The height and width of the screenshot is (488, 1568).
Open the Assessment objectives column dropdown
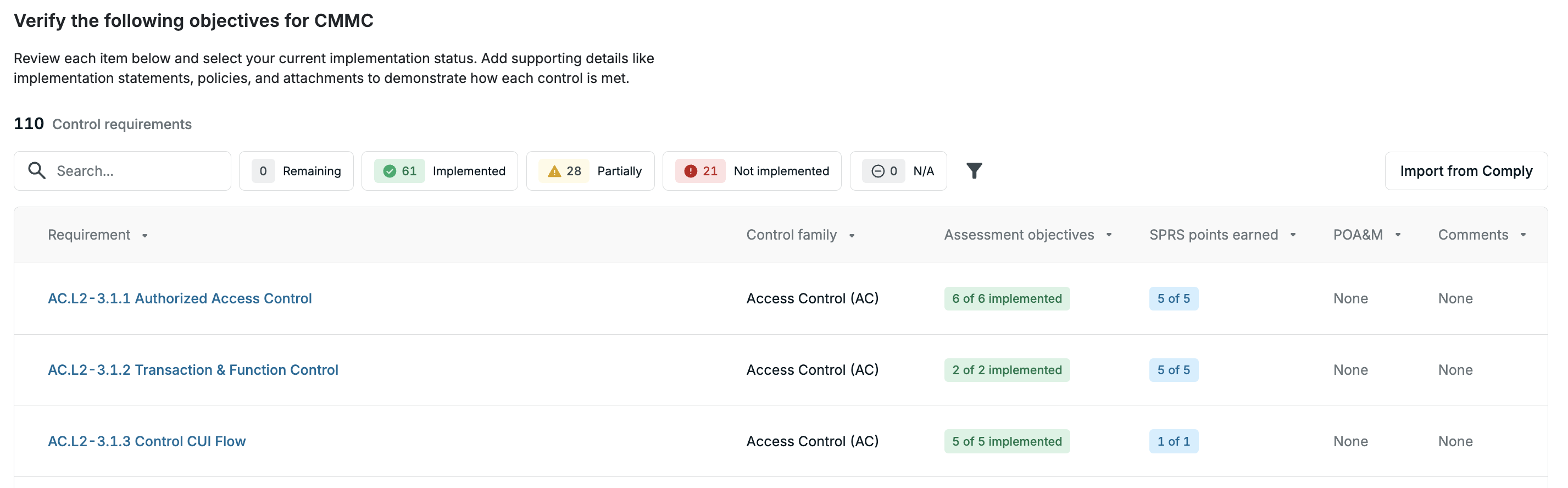pos(1109,235)
